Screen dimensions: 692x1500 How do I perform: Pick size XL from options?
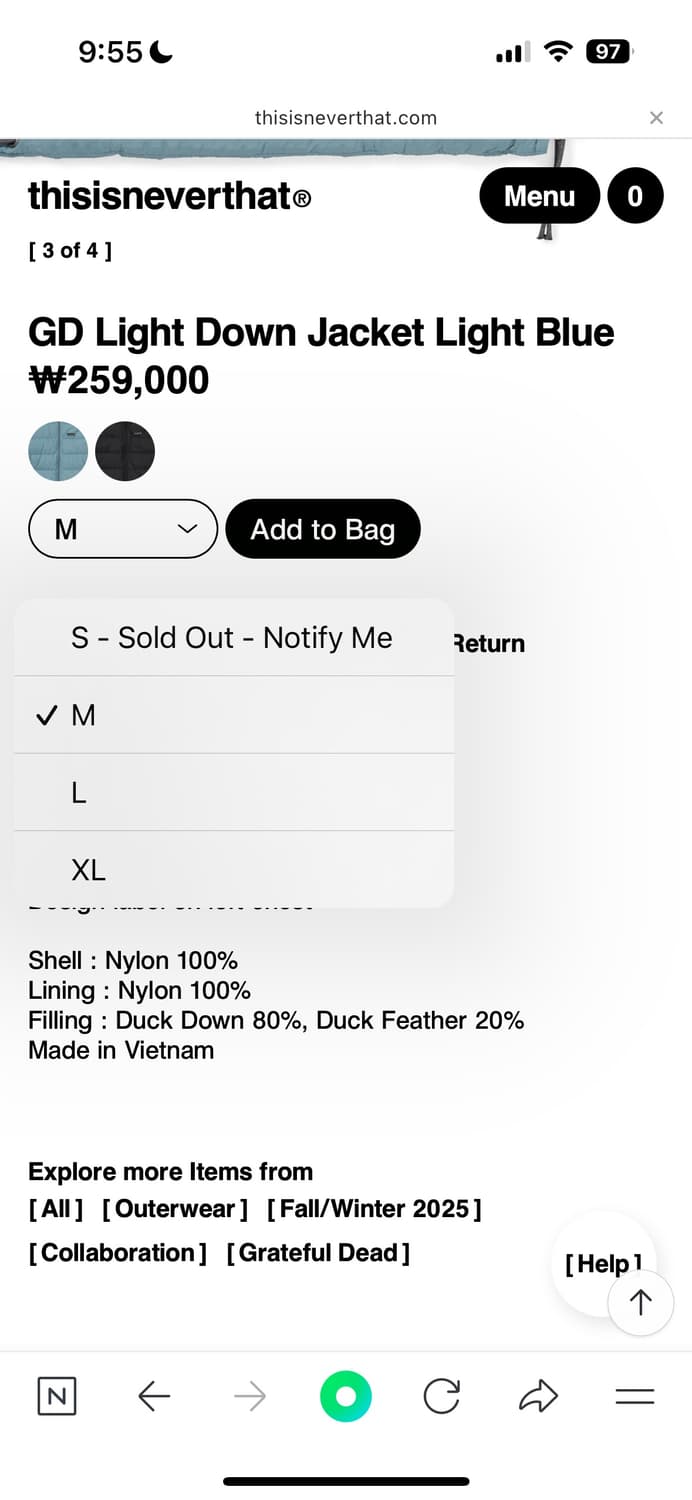click(234, 870)
